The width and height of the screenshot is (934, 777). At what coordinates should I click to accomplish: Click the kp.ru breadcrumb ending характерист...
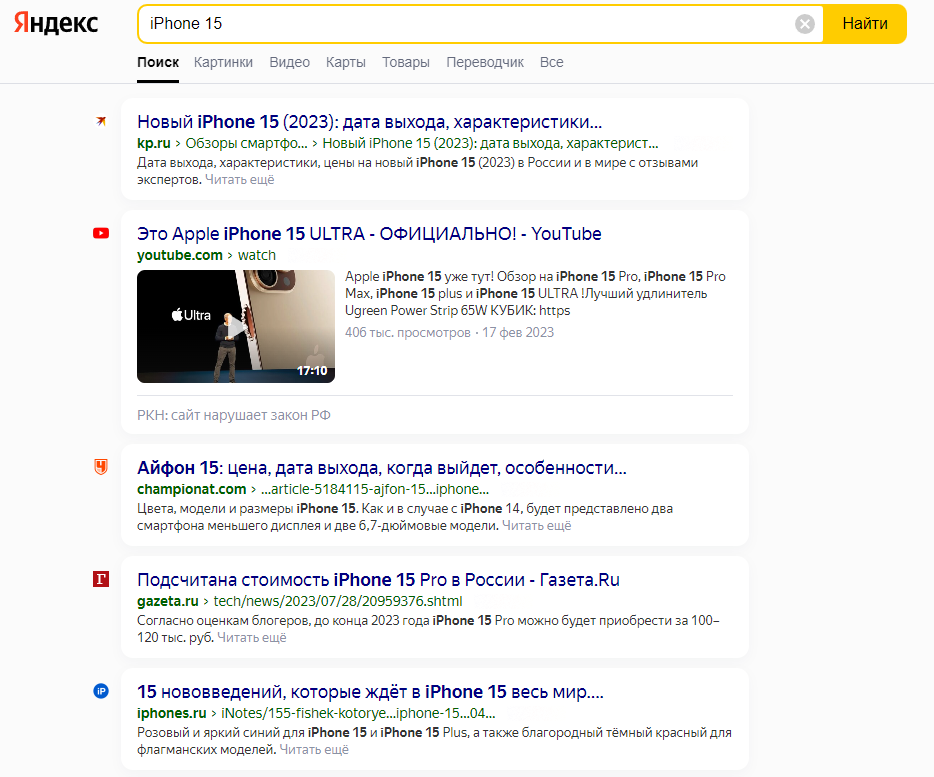(490, 144)
